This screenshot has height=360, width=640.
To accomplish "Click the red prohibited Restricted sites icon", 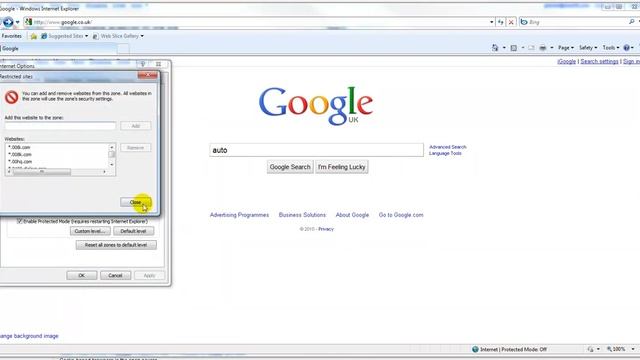I will click(11, 97).
